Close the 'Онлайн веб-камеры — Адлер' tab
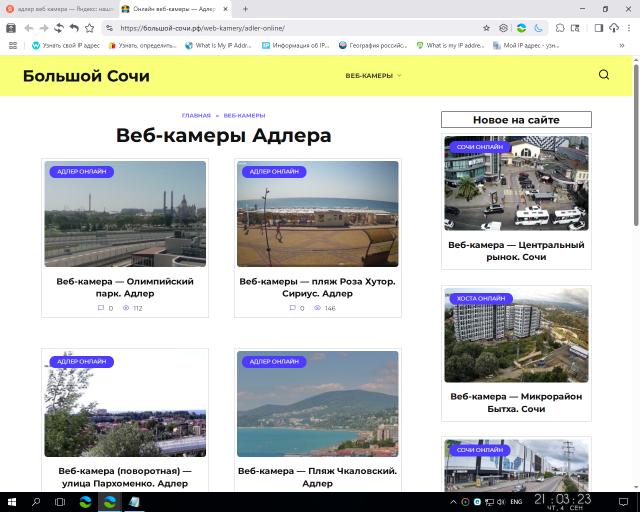The height and width of the screenshot is (512, 640). pyautogui.click(x=225, y=9)
